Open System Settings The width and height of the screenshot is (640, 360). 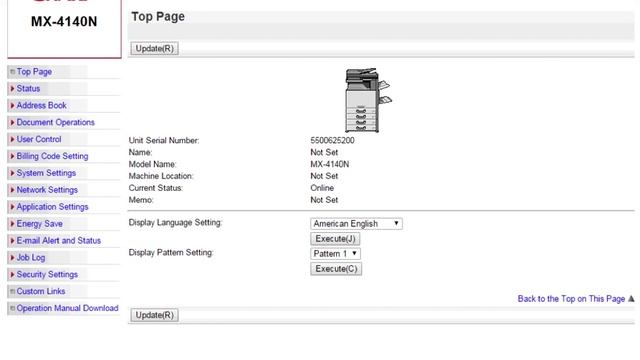click(x=46, y=173)
